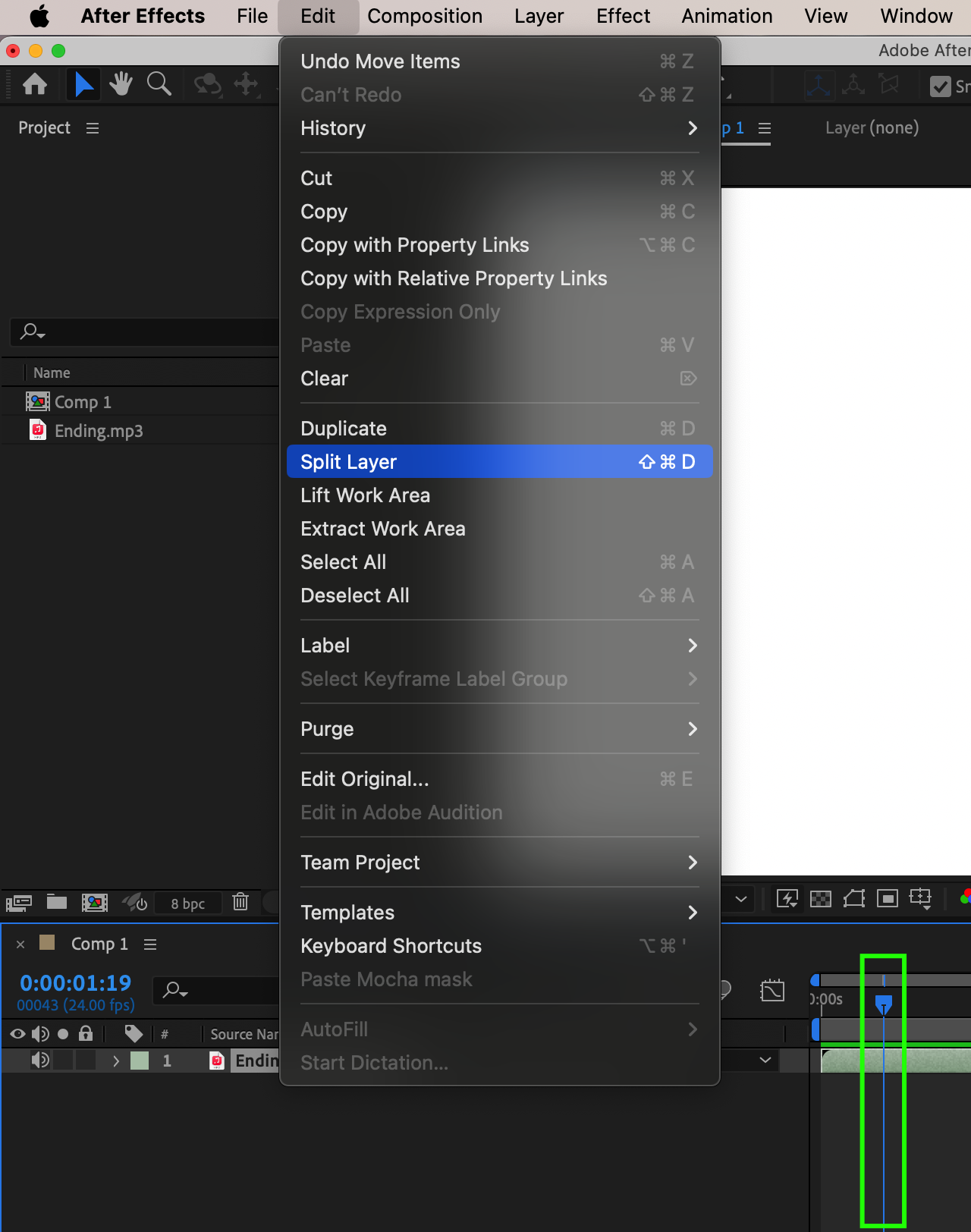Choose Extract Work Area
This screenshot has height=1232, width=971.
tap(499, 529)
